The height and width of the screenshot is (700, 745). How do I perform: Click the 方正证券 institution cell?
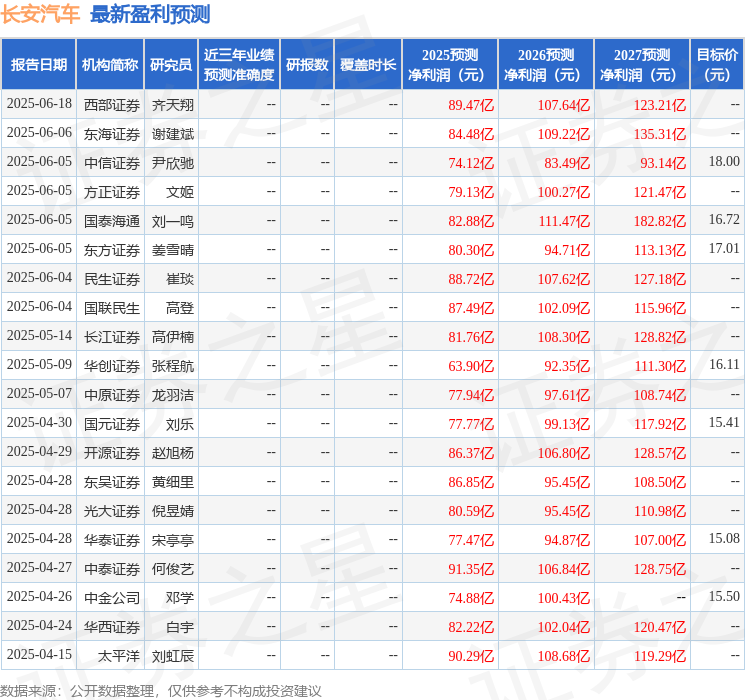coord(112,192)
